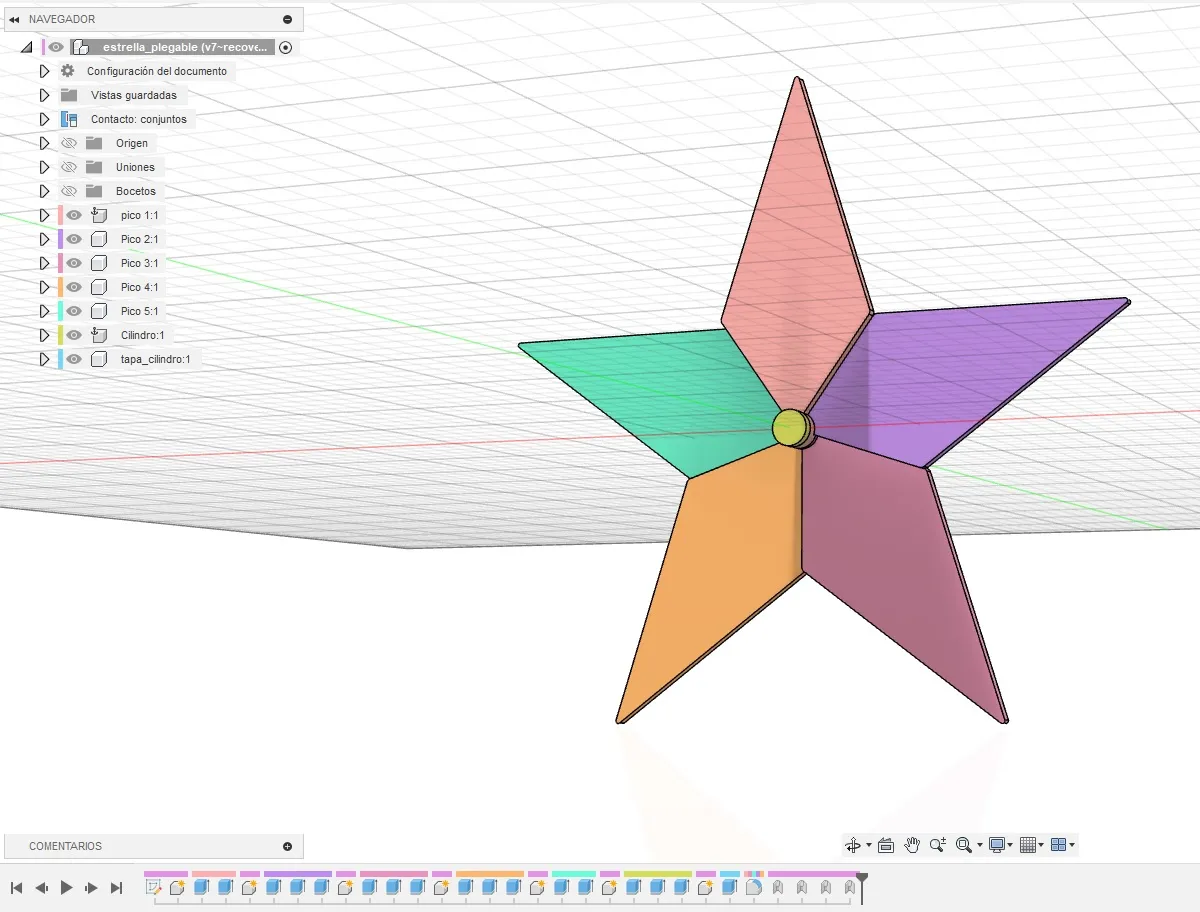This screenshot has width=1200, height=912.
Task: Hide the tapa_cilindro:1 component
Action: click(74, 359)
